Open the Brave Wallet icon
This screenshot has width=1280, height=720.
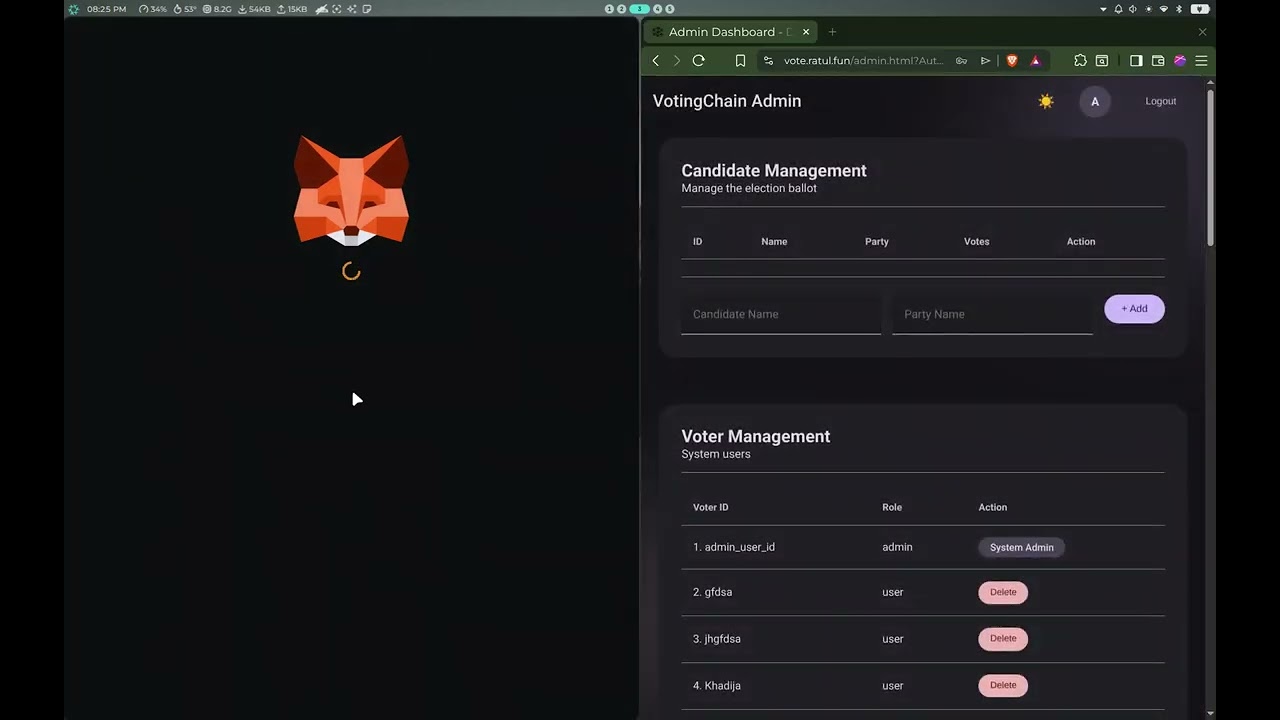tap(1158, 61)
